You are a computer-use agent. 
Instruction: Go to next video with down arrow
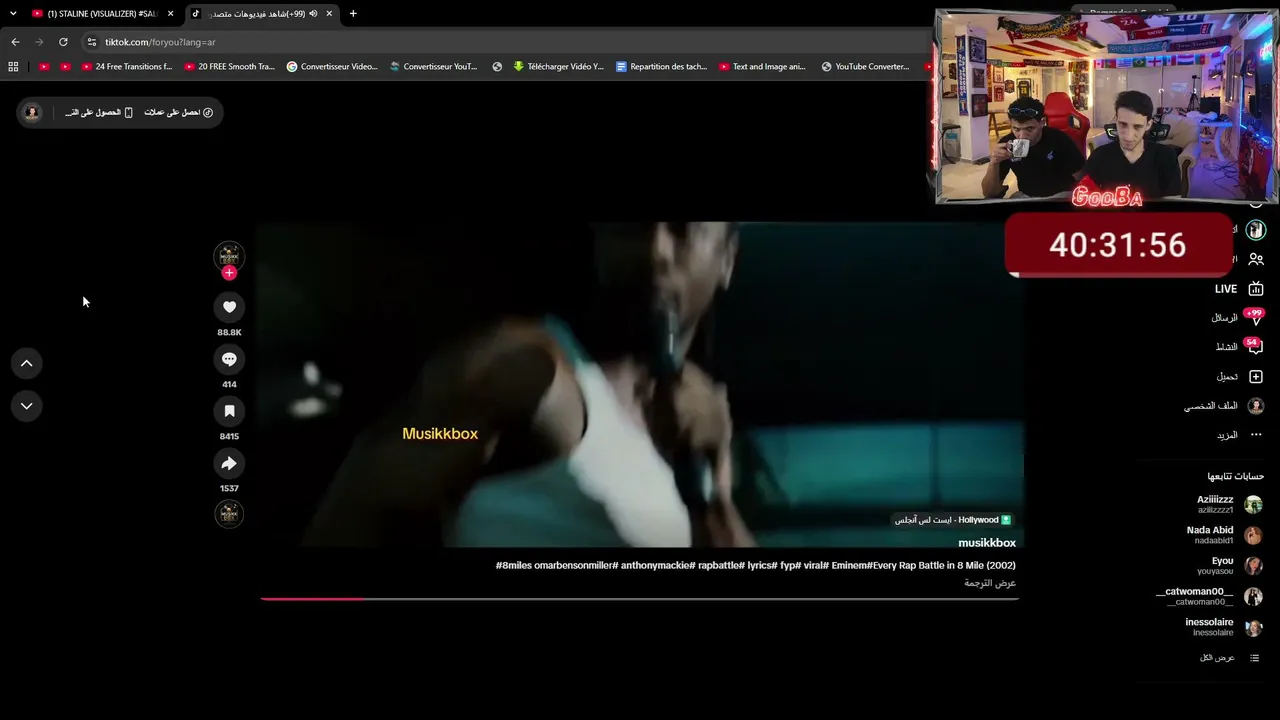tap(26, 406)
